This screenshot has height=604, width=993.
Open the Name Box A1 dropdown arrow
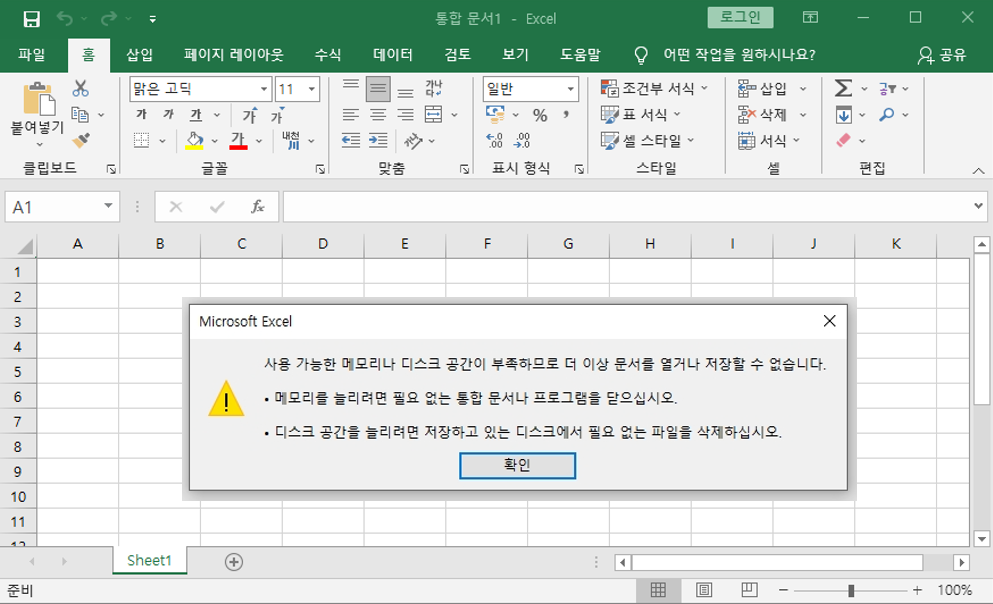108,206
